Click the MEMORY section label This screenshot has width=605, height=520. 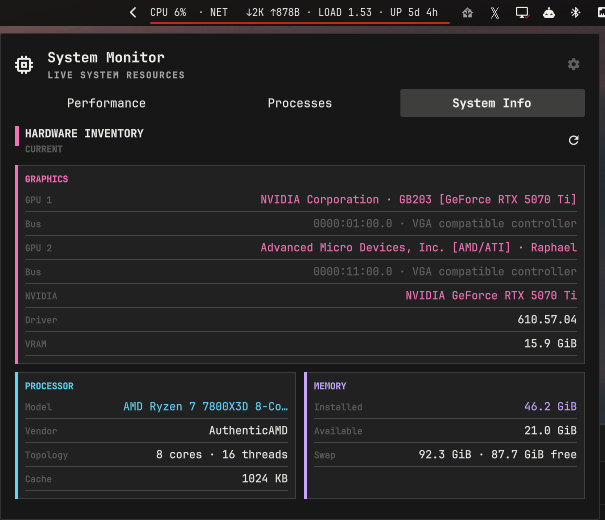[x=330, y=386]
